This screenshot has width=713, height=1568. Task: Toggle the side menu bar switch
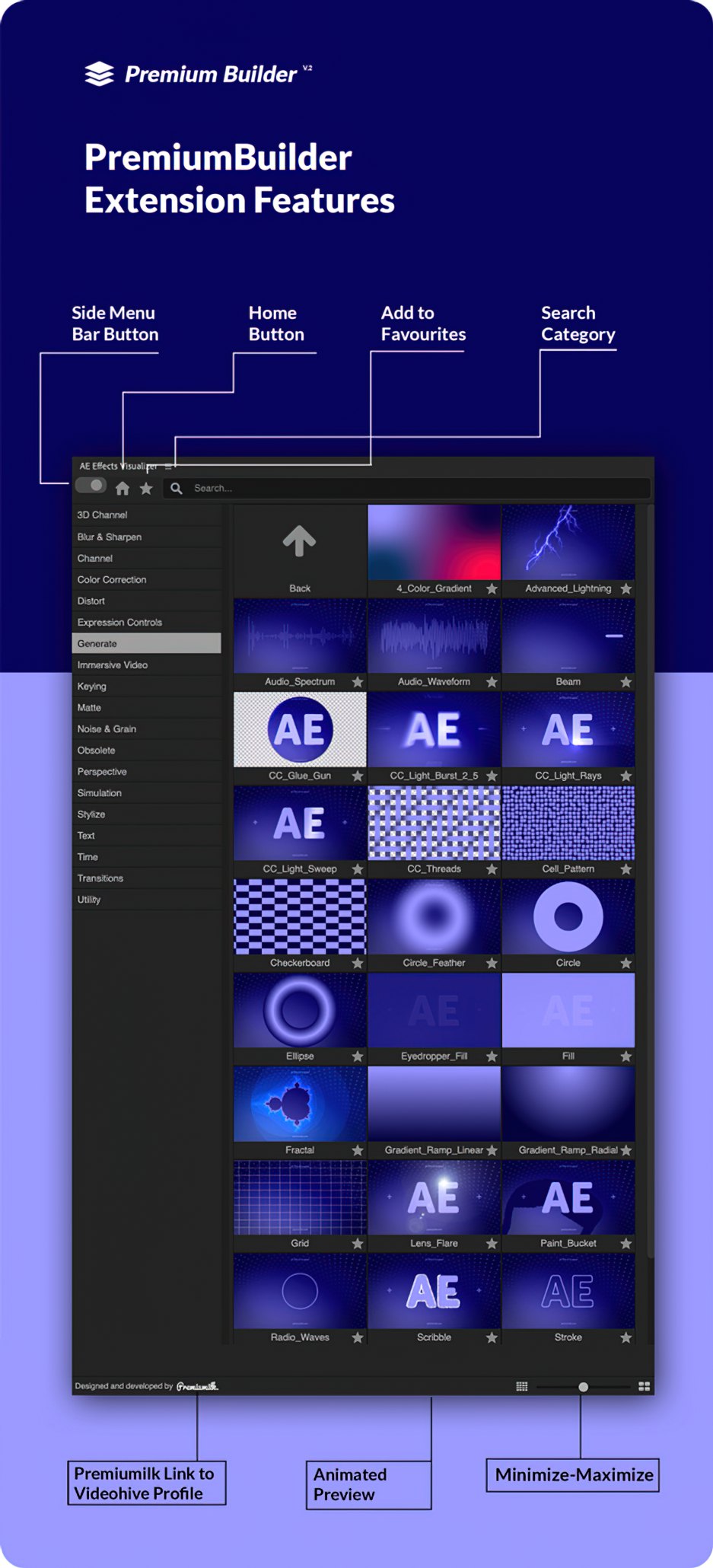point(91,486)
